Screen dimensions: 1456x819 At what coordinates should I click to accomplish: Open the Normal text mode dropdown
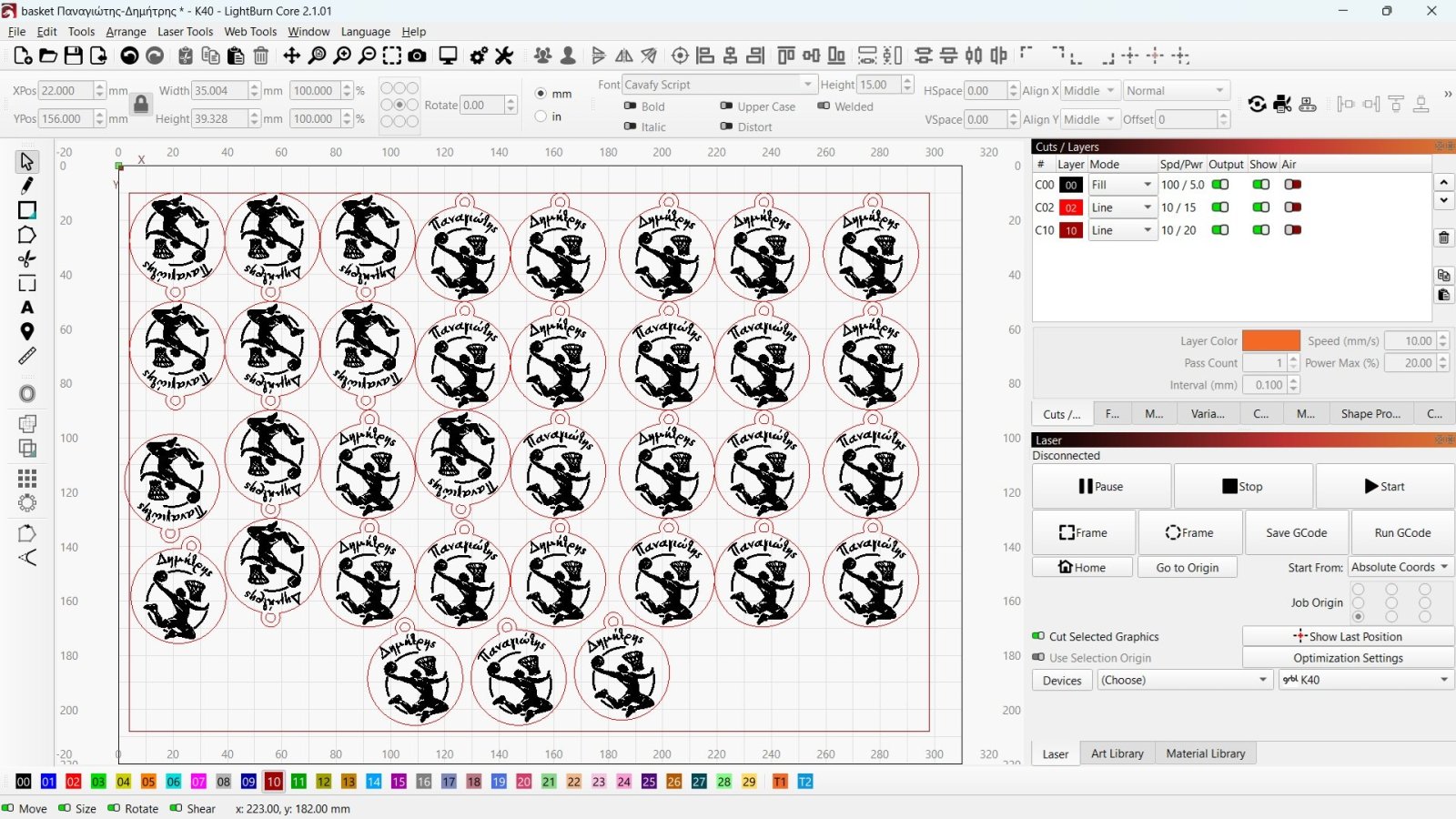(1176, 91)
